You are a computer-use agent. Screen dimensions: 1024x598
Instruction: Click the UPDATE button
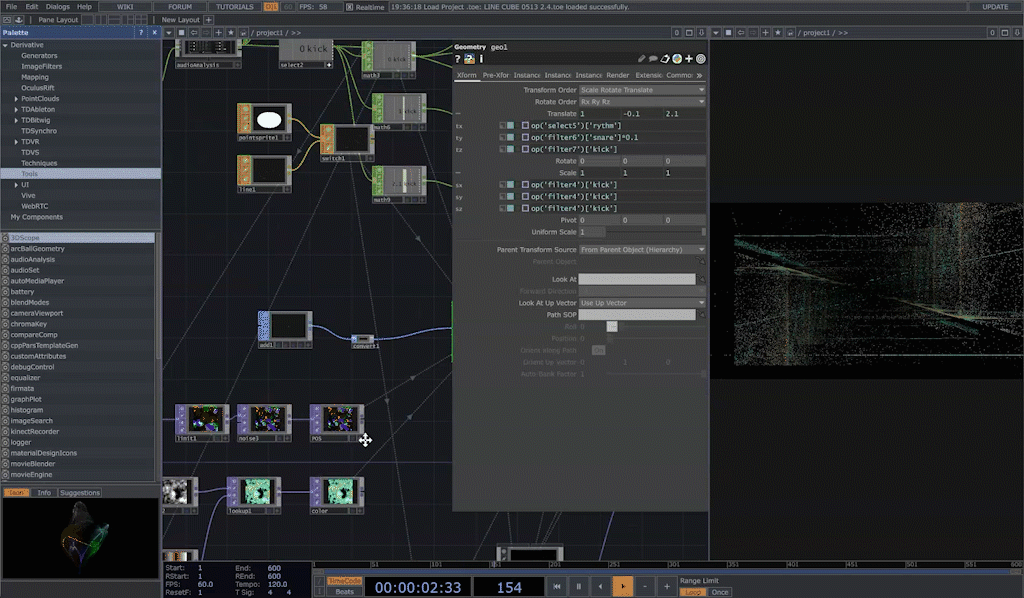(x=995, y=7)
